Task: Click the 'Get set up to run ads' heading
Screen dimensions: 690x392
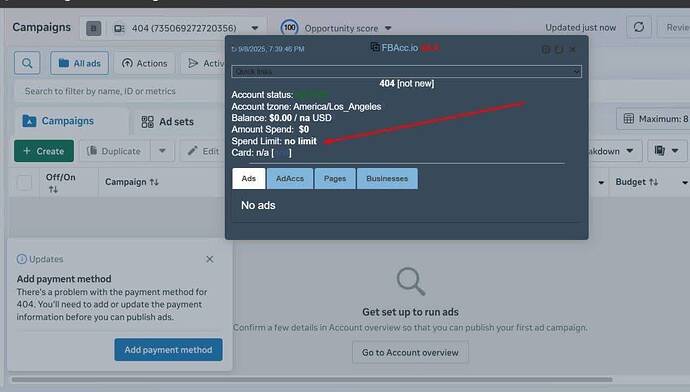Action: (x=410, y=312)
